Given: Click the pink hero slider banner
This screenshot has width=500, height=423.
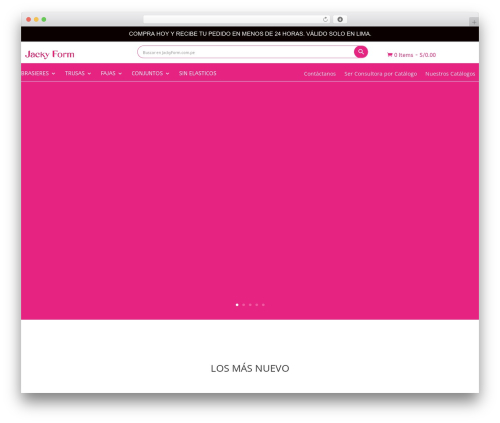Looking at the screenshot, I should click(x=250, y=200).
